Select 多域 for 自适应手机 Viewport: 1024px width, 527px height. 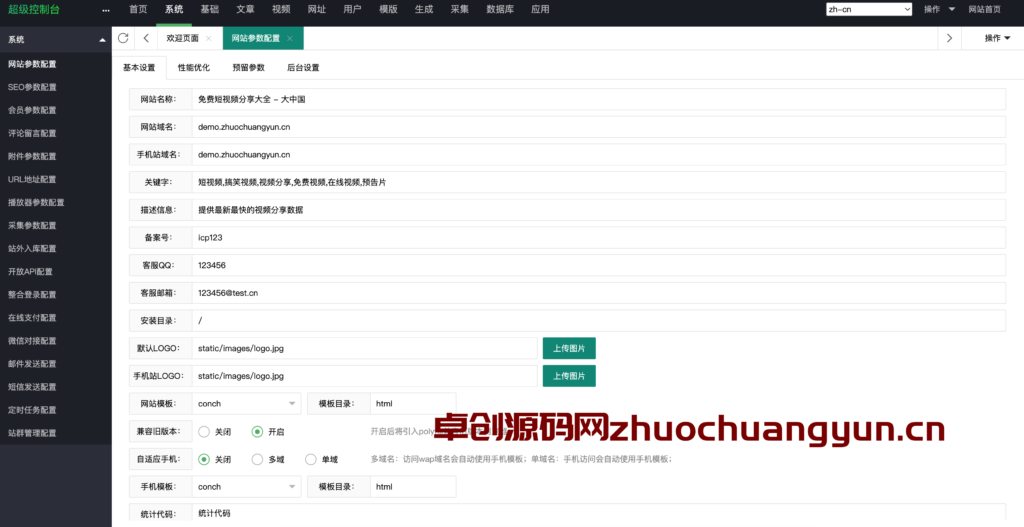coord(268,459)
